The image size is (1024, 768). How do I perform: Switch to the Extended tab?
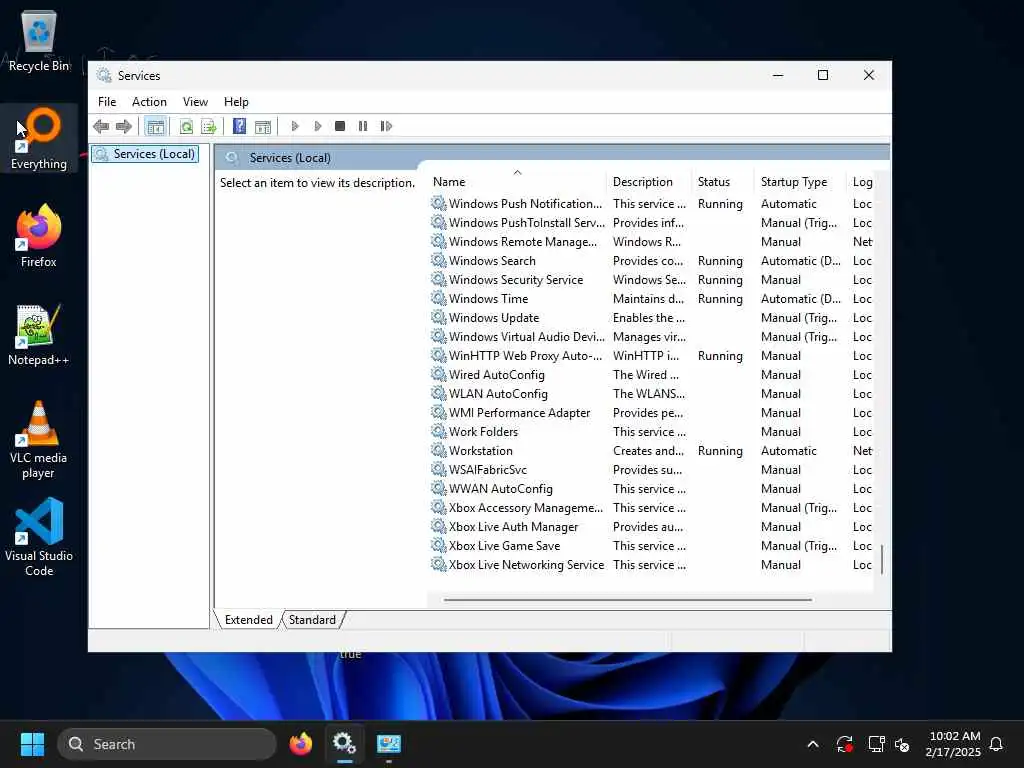click(248, 620)
